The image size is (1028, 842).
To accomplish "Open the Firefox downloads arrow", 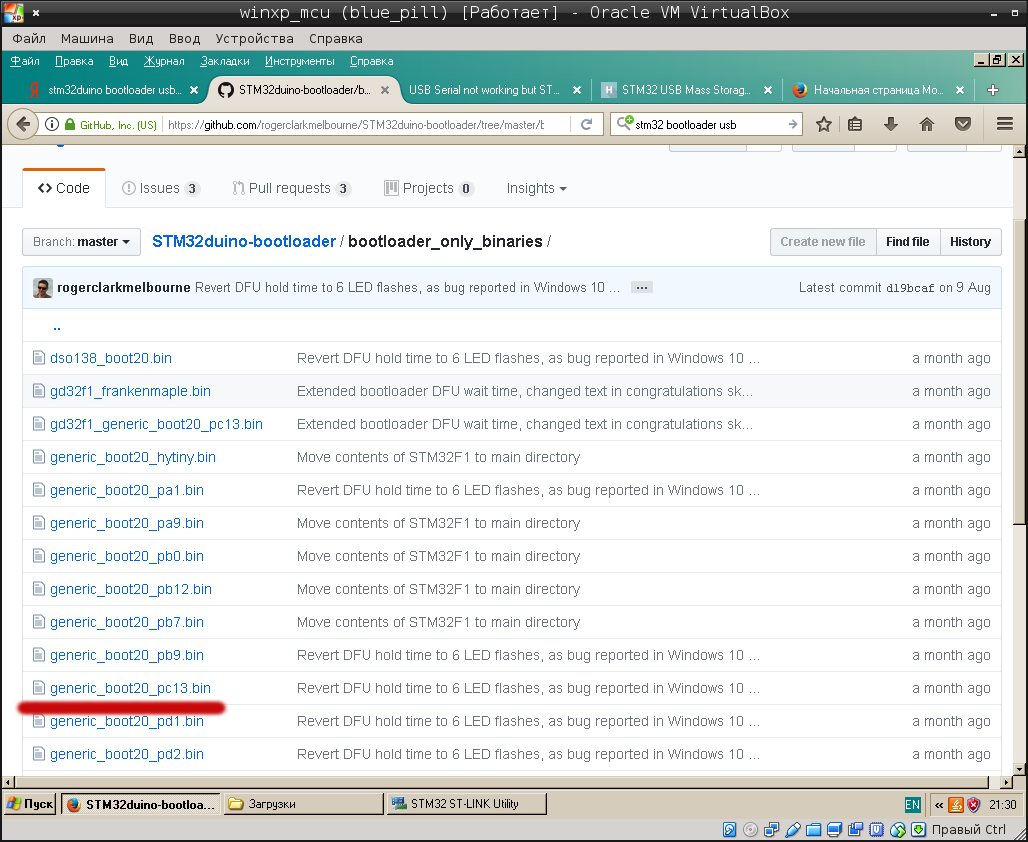I will click(x=890, y=124).
